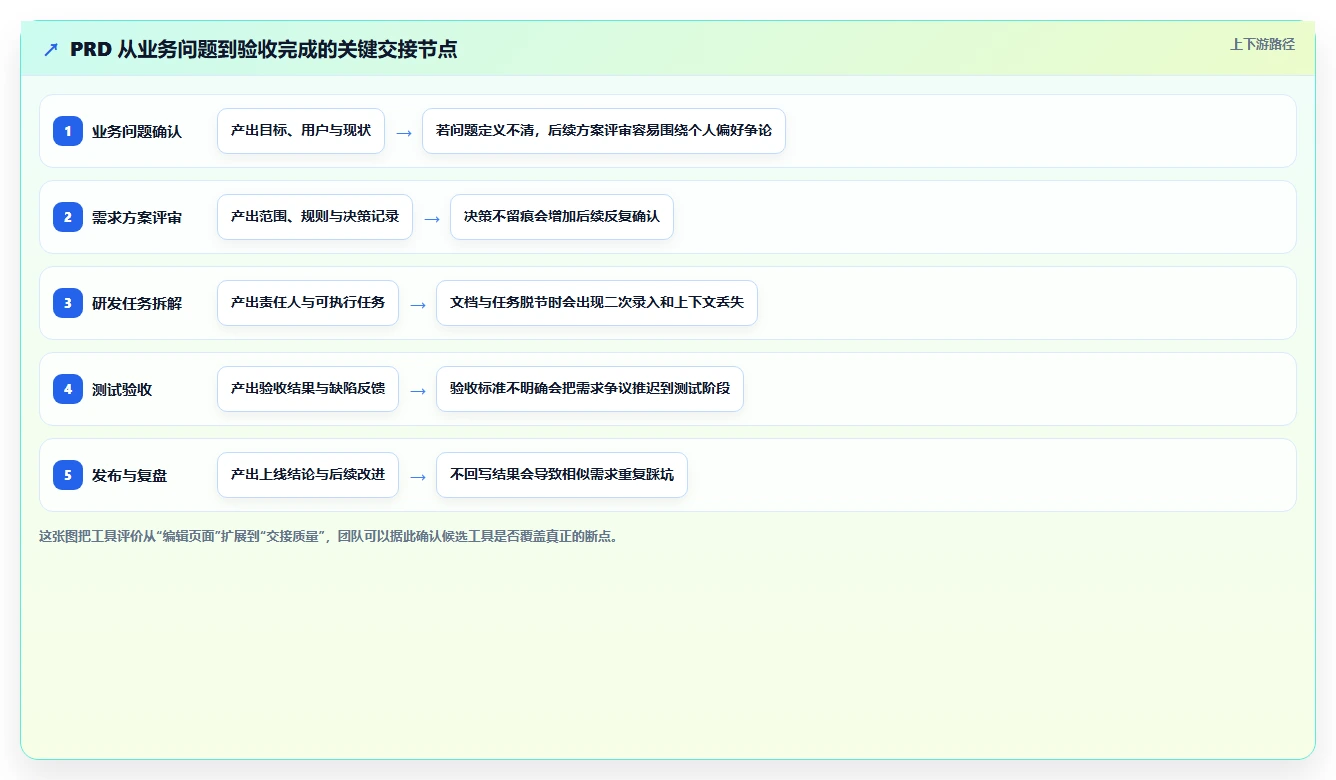The width and height of the screenshot is (1336, 780).
Task: Click the "产出范围、规则与决策记录" chip
Action: click(x=315, y=217)
